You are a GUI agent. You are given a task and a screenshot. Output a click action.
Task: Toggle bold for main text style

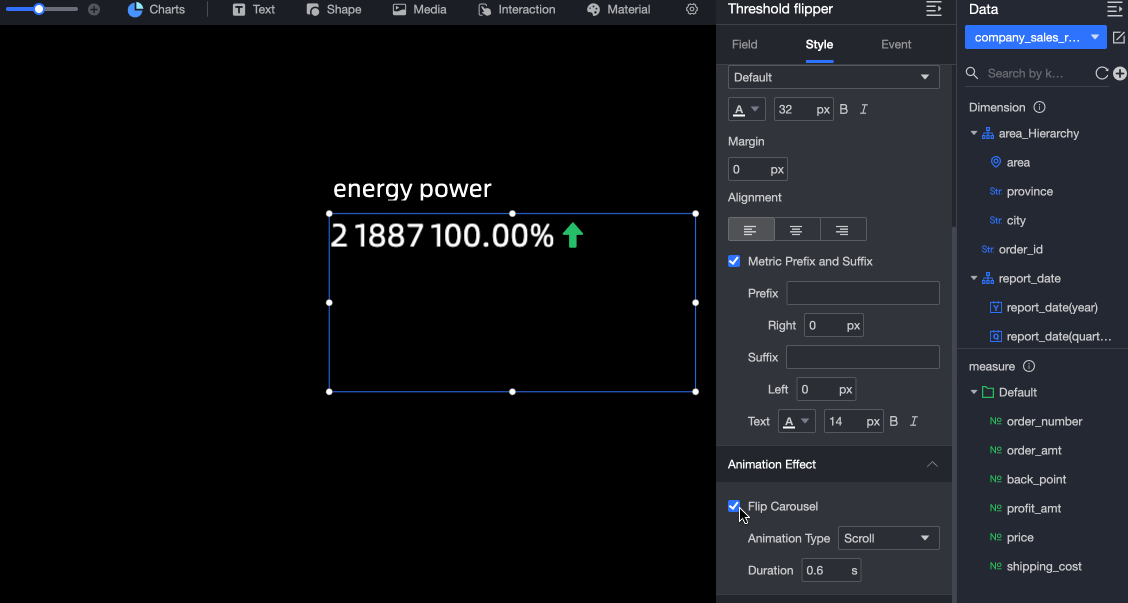844,109
